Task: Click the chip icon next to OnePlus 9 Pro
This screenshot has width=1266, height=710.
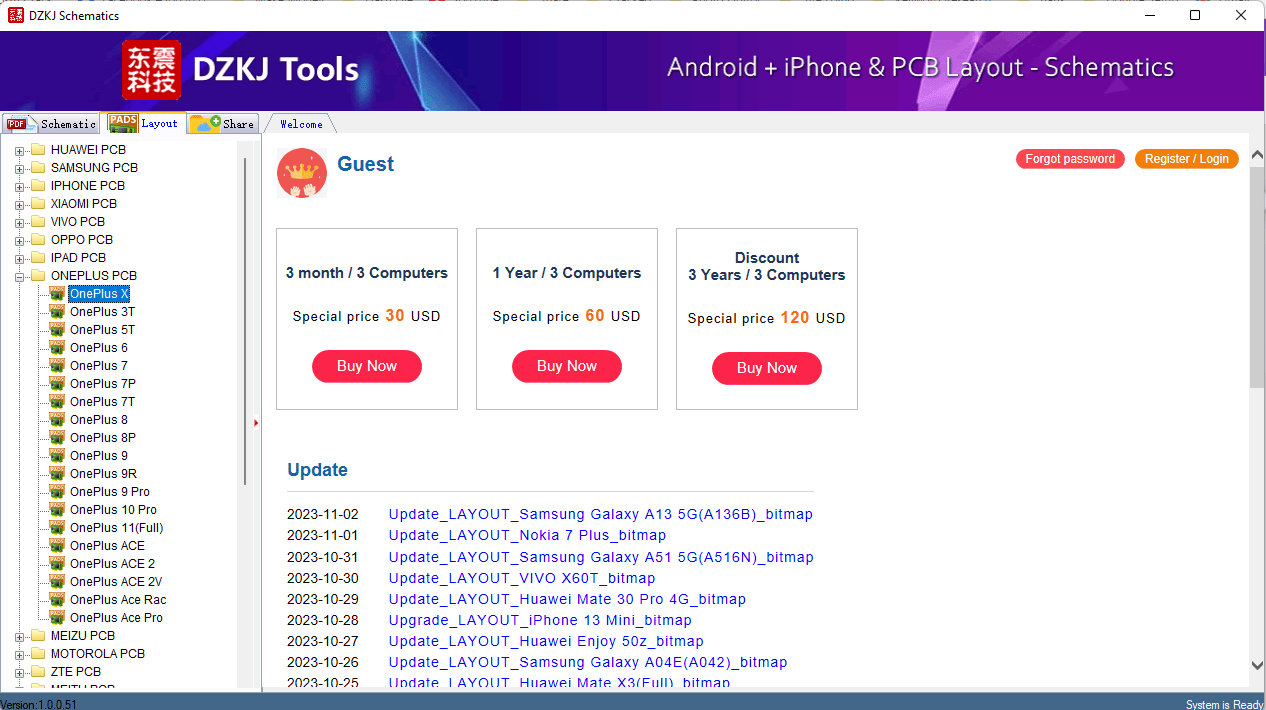Action: coord(57,491)
